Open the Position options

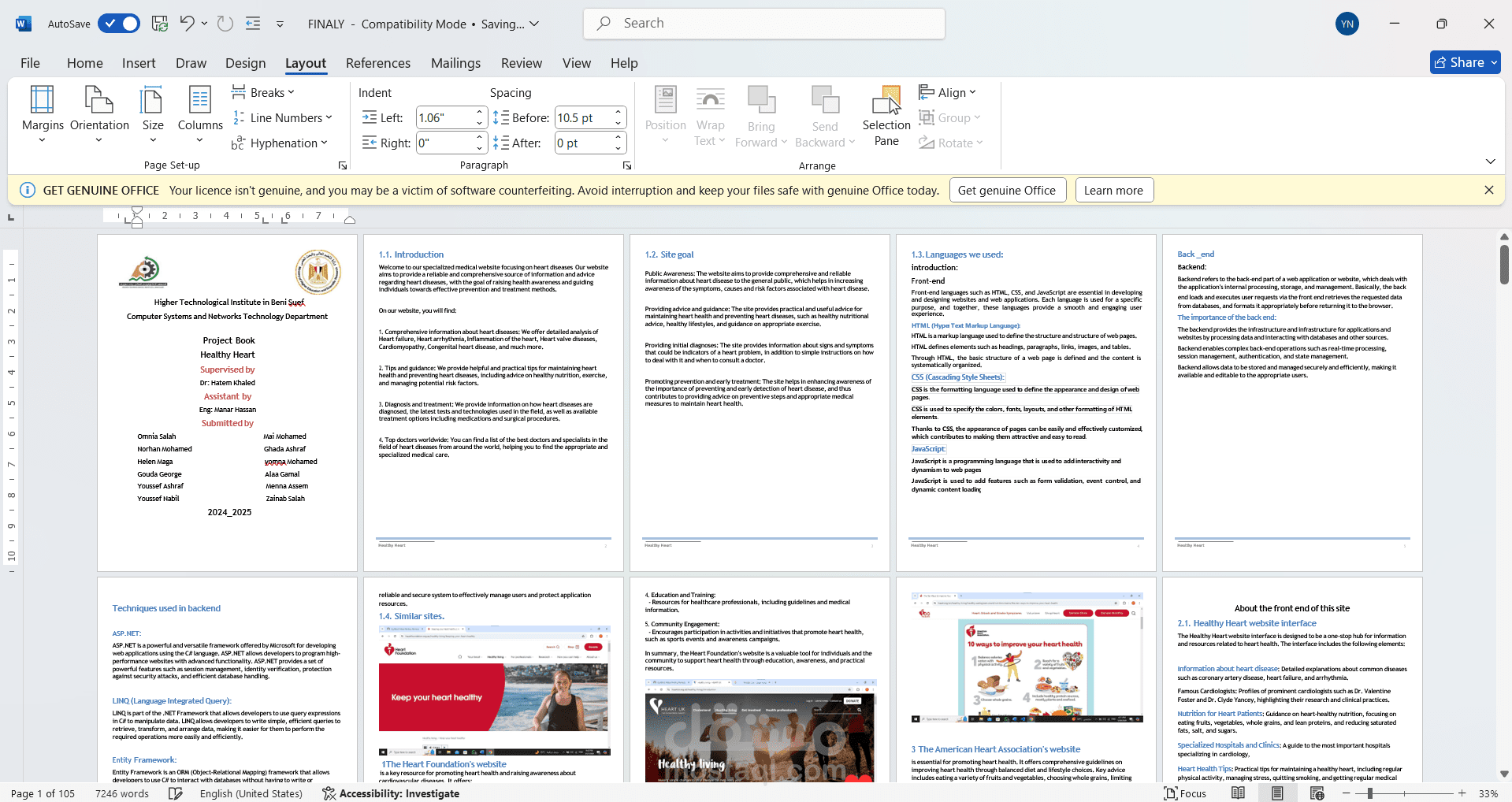pyautogui.click(x=666, y=115)
